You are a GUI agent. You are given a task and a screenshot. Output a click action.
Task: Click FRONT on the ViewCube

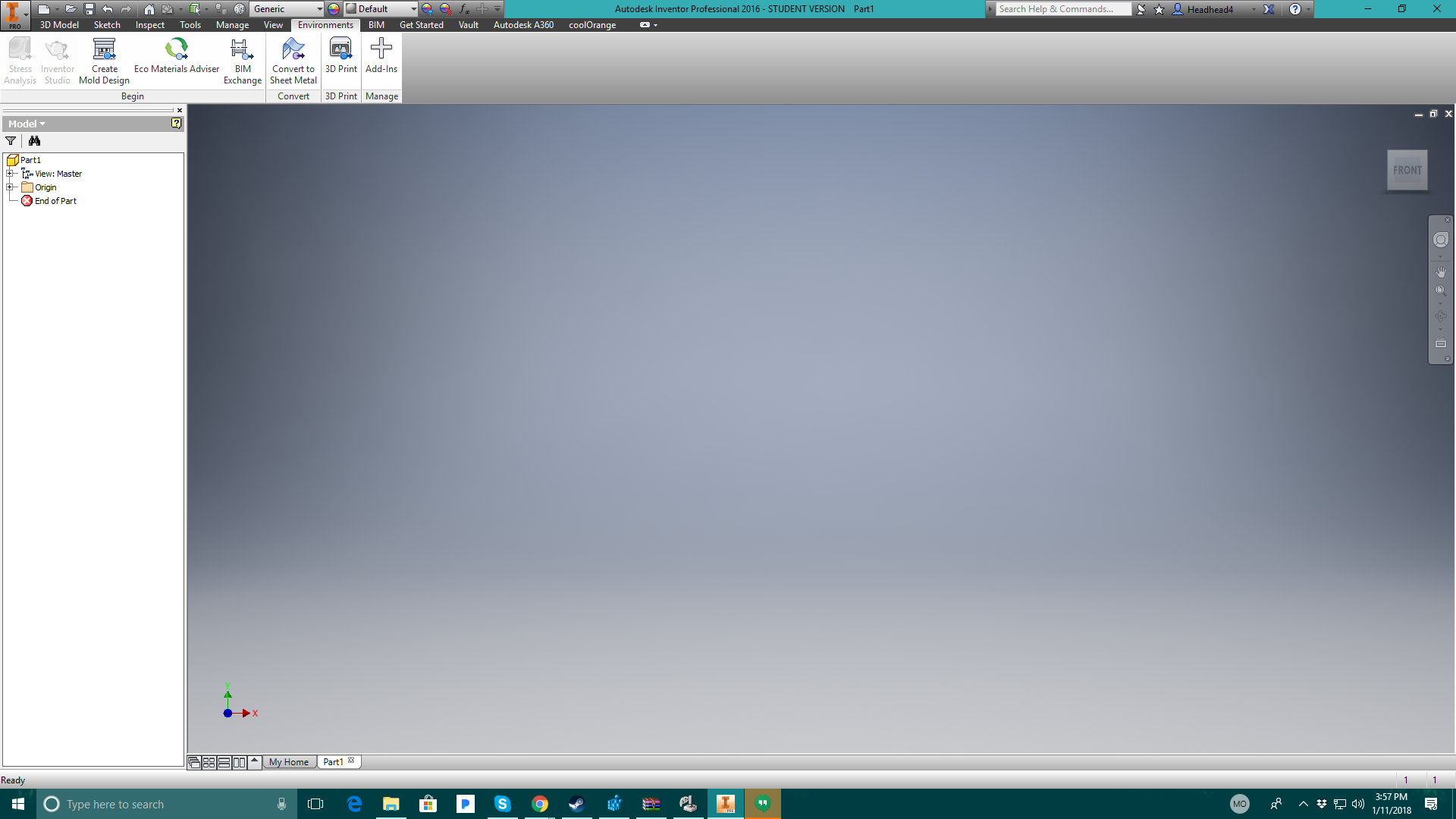[x=1407, y=170]
